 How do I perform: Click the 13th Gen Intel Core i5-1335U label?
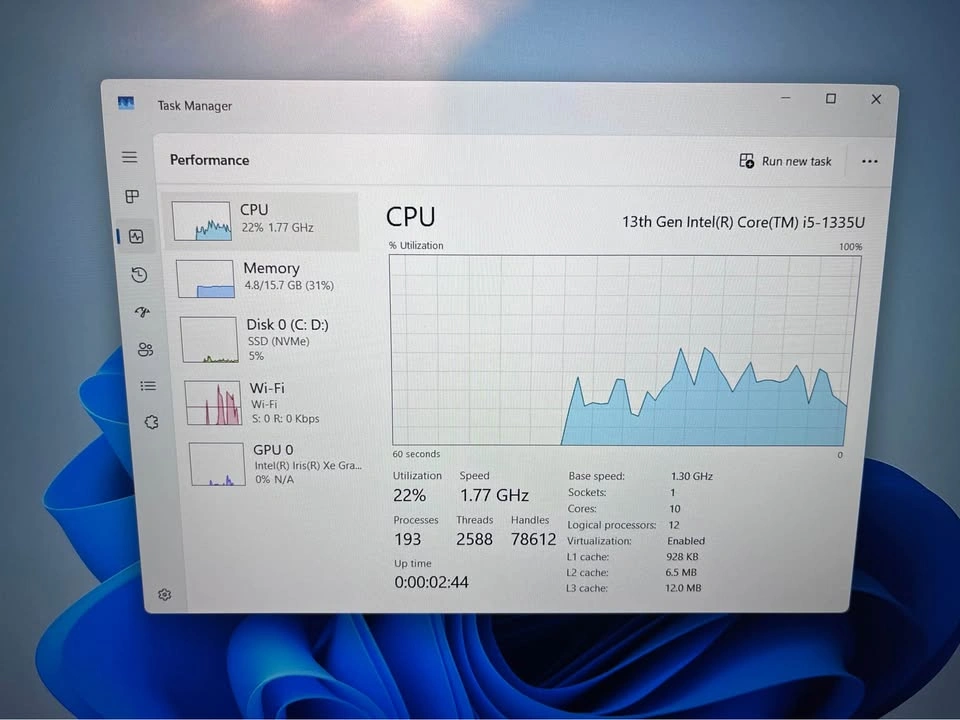pos(743,222)
